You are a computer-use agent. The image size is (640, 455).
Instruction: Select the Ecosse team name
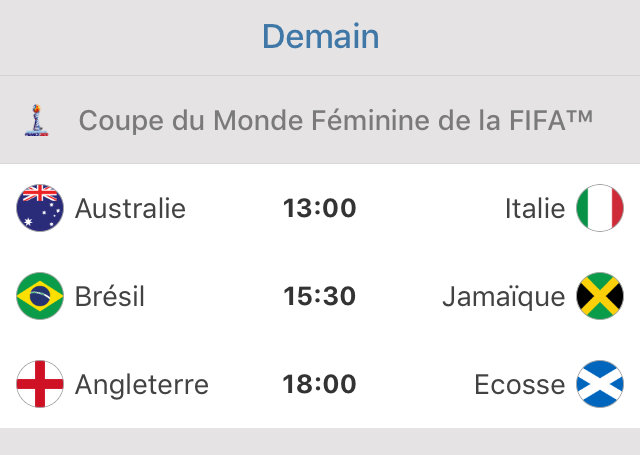(520, 384)
